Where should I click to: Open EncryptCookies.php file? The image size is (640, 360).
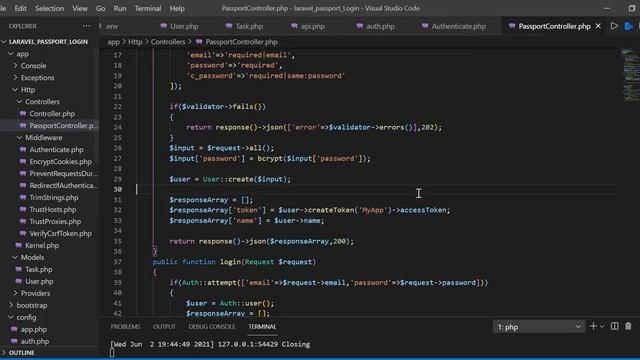60,161
